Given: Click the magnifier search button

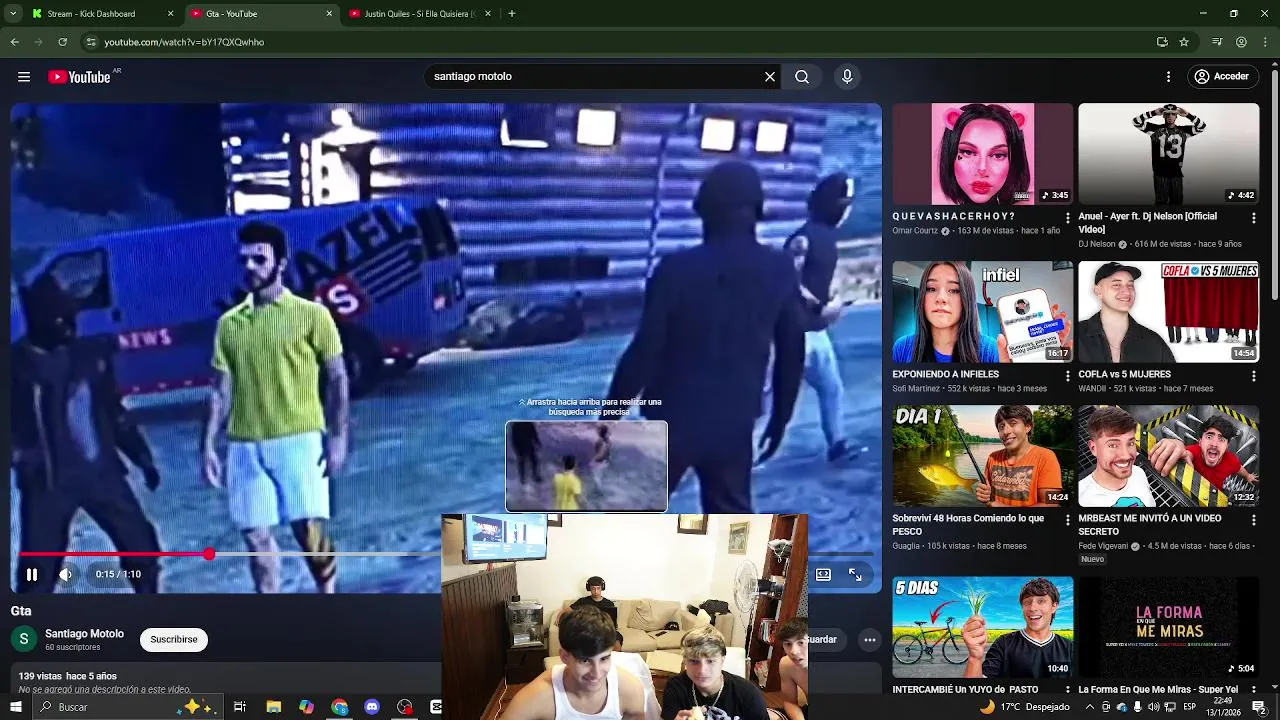Looking at the screenshot, I should (x=802, y=77).
